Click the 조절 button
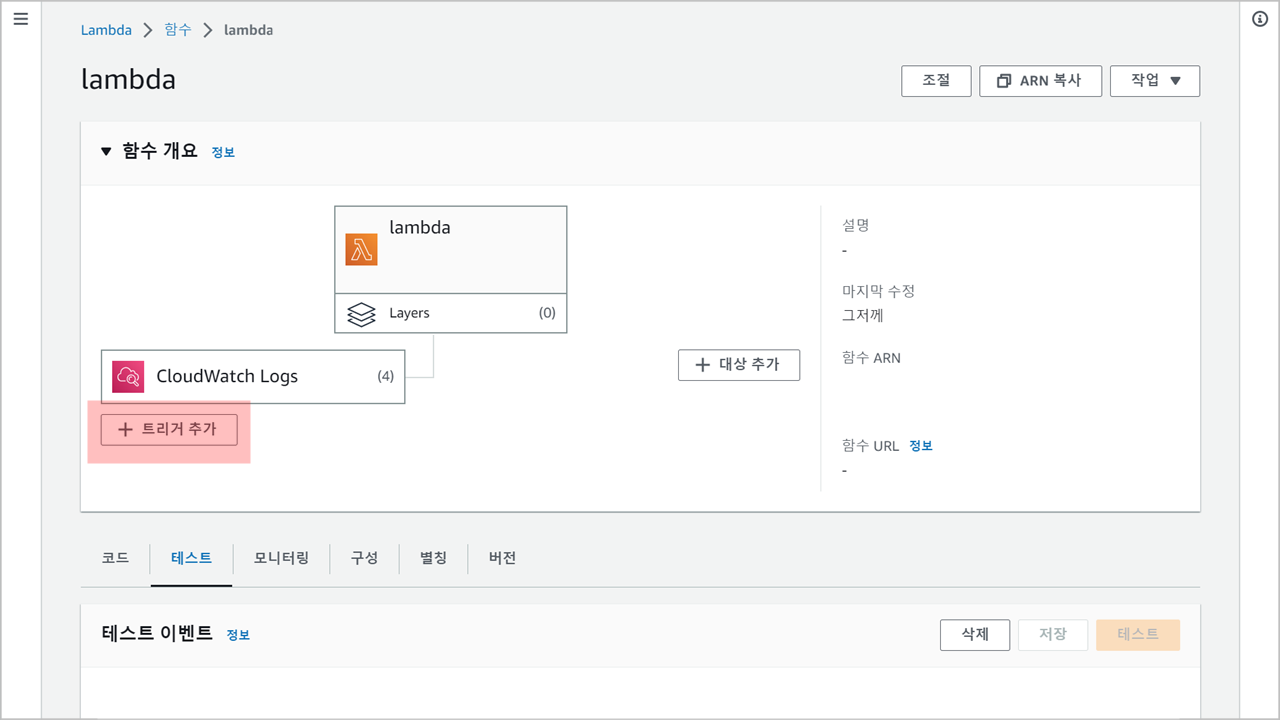This screenshot has height=720, width=1280. tap(936, 81)
